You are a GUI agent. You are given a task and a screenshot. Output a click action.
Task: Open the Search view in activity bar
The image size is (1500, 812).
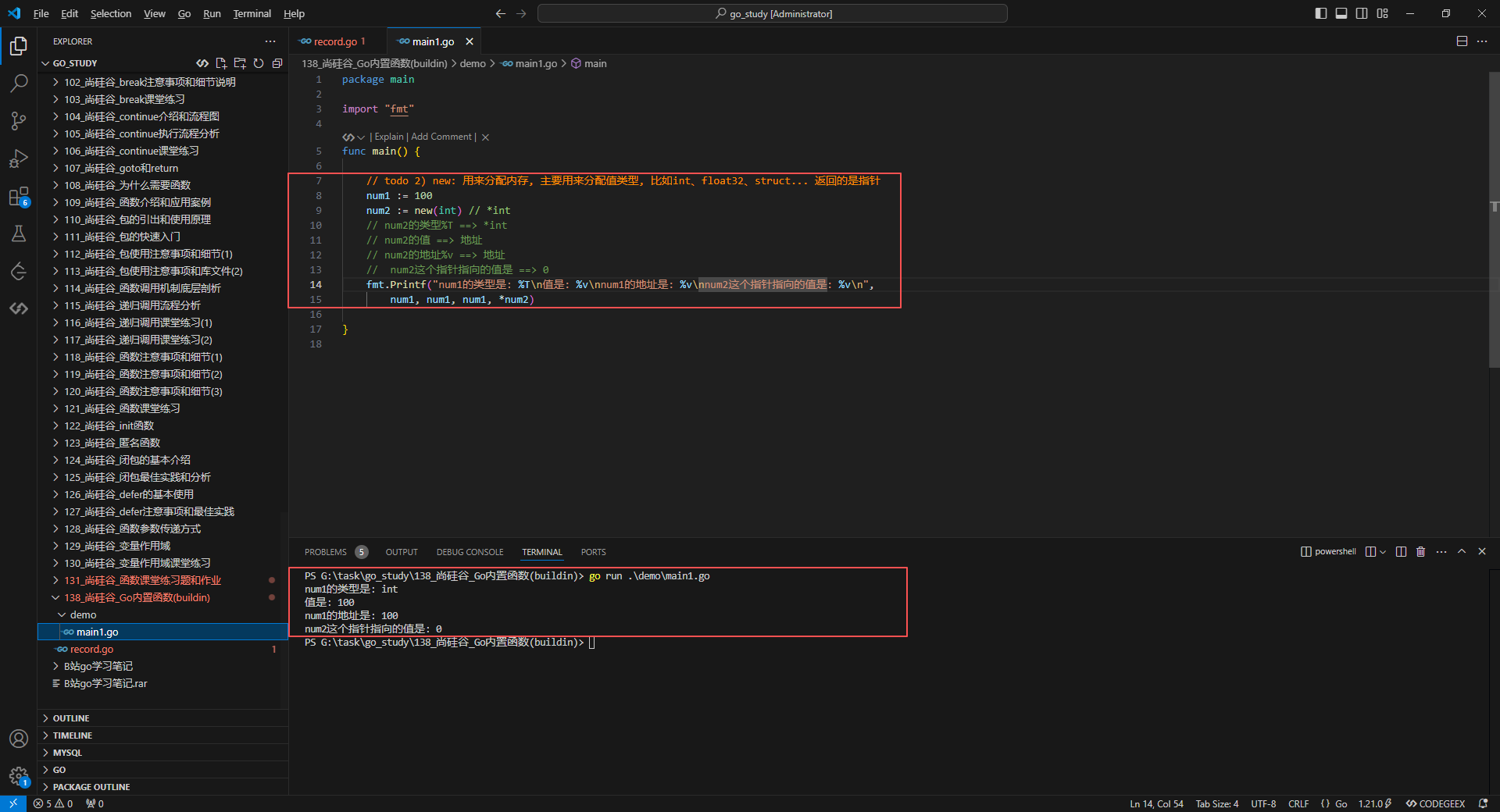pyautogui.click(x=19, y=84)
